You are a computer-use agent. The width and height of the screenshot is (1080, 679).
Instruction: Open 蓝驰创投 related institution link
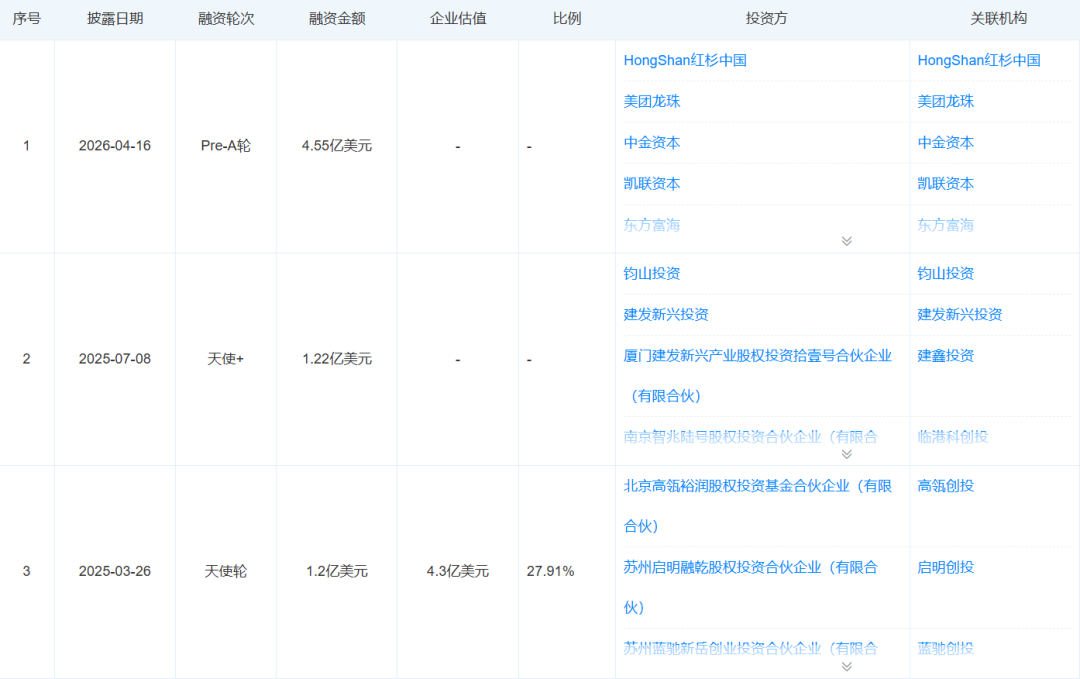(x=946, y=648)
